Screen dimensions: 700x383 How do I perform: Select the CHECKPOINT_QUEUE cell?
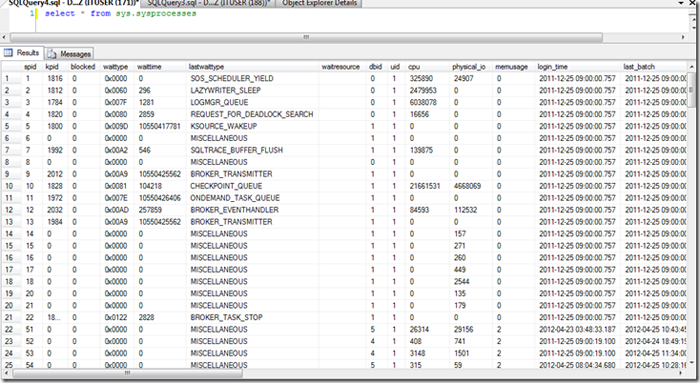[x=253, y=186]
